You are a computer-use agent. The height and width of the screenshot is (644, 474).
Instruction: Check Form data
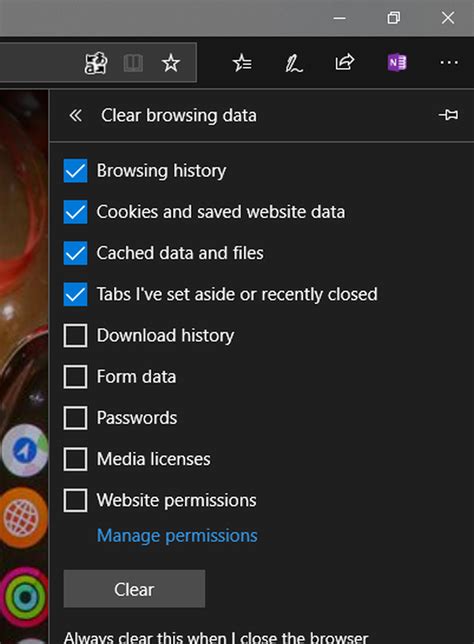tap(75, 377)
